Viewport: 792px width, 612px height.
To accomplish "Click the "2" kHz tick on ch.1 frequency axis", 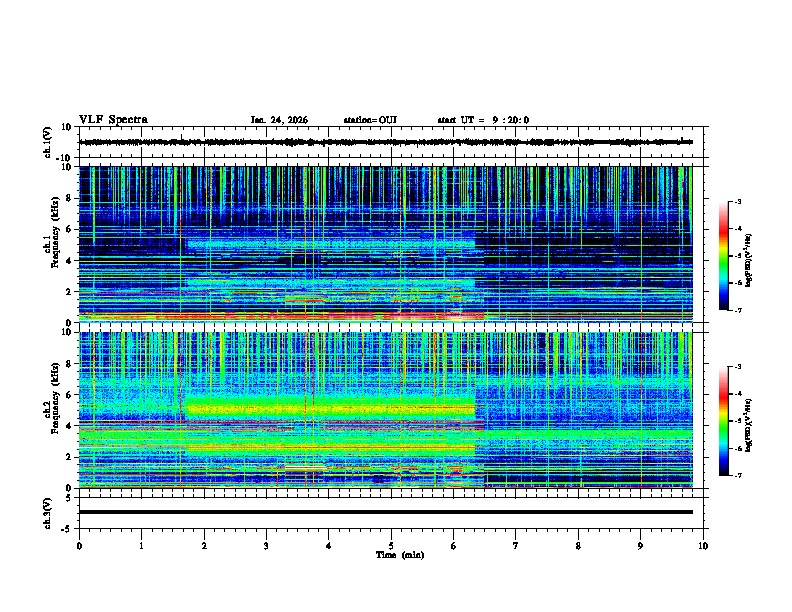I will (69, 291).
